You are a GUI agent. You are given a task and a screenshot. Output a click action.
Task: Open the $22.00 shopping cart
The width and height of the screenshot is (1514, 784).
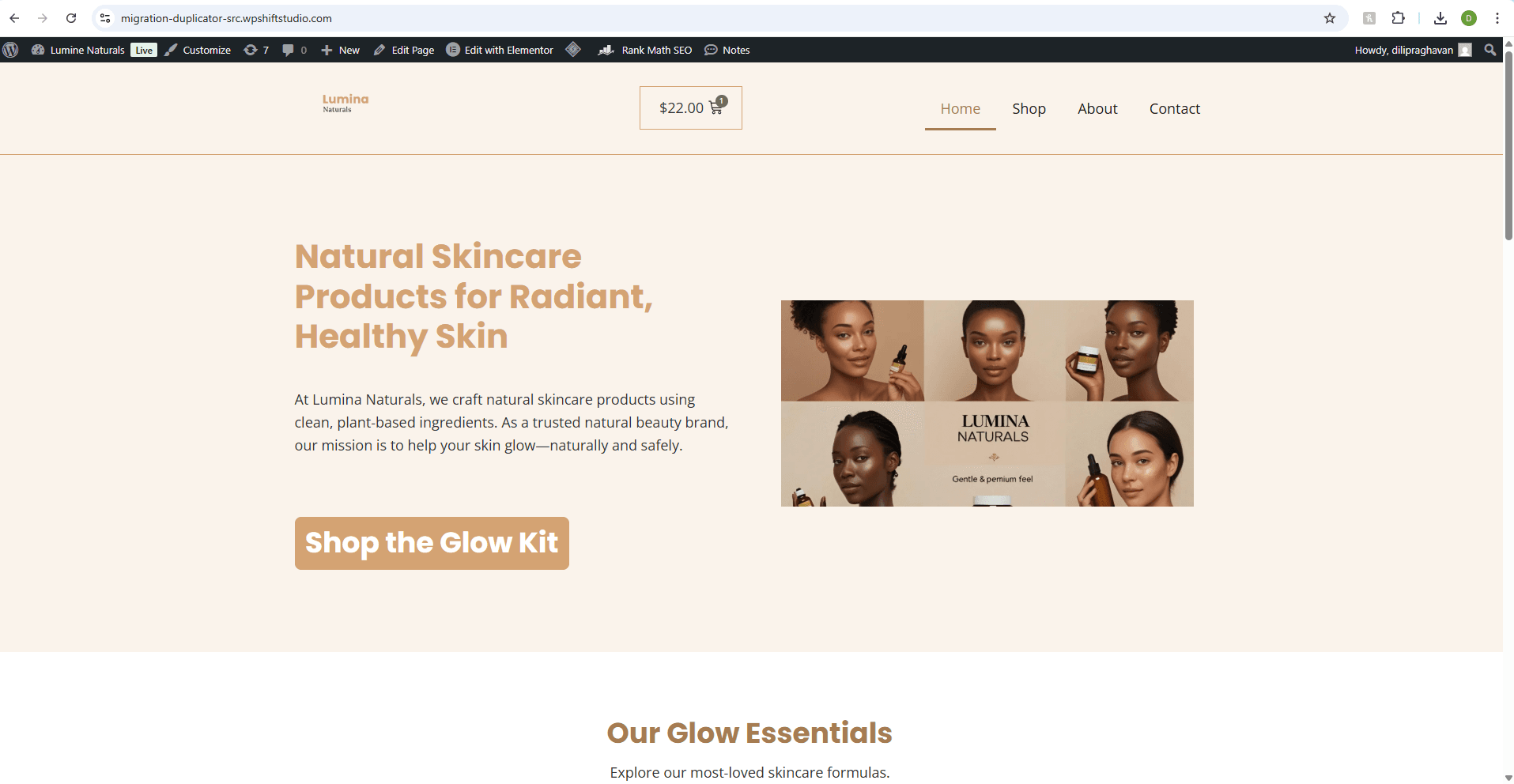(691, 107)
